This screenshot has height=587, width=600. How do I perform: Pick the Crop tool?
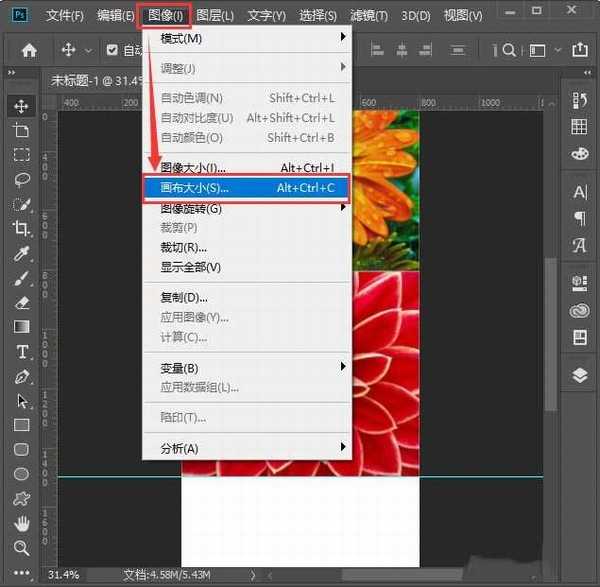(21, 228)
